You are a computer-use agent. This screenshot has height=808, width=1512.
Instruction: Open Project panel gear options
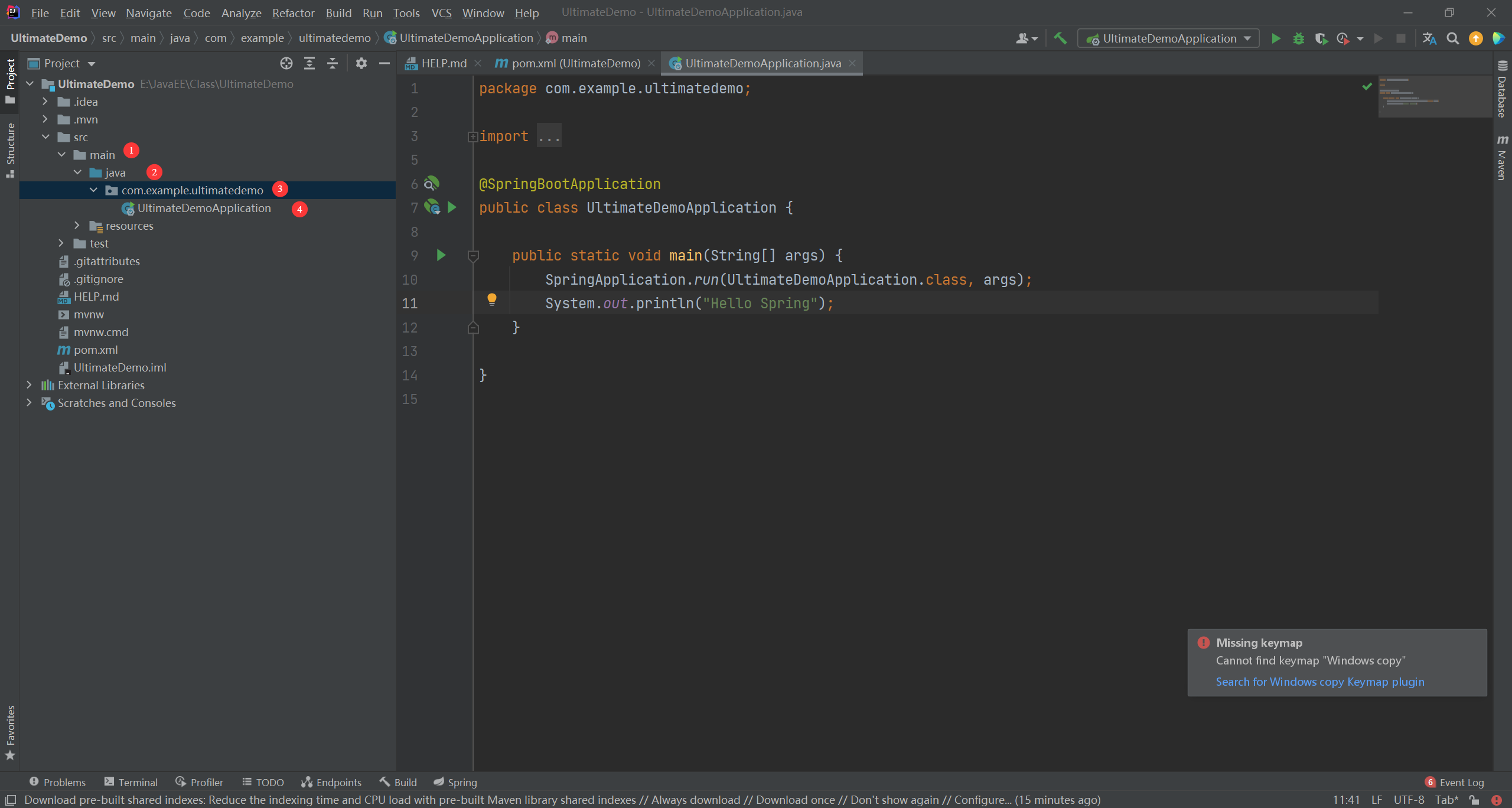361,63
